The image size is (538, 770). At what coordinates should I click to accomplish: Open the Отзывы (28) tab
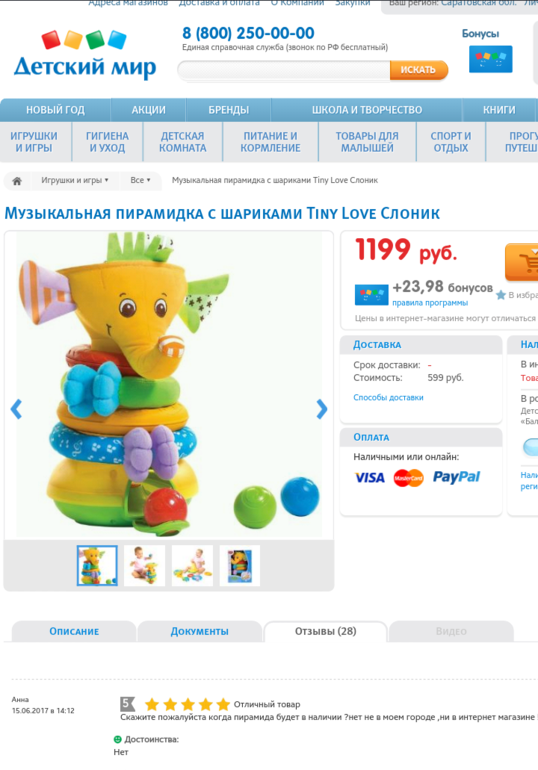[x=325, y=632]
